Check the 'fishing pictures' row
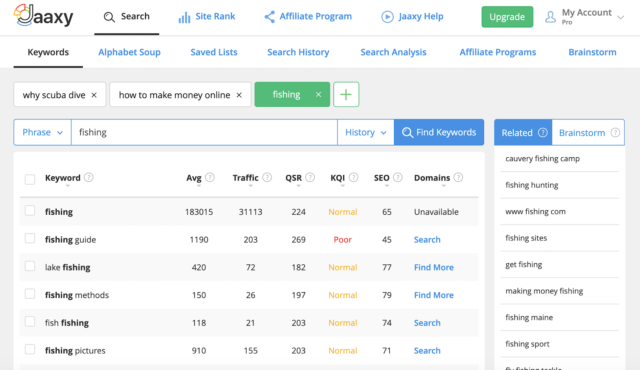 [30, 349]
